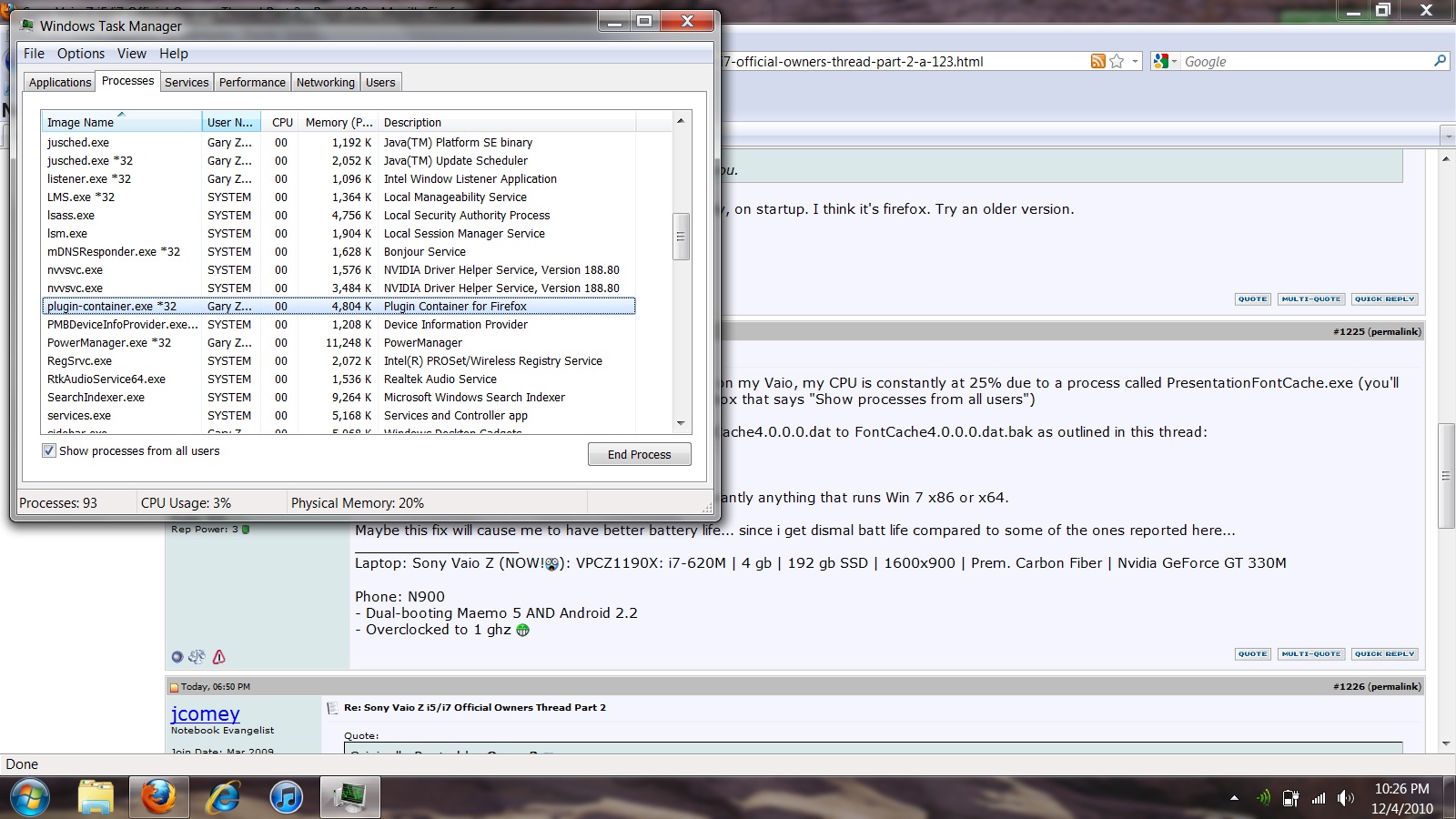Click the Quote button above post #1225
The height and width of the screenshot is (819, 1456).
[1252, 298]
